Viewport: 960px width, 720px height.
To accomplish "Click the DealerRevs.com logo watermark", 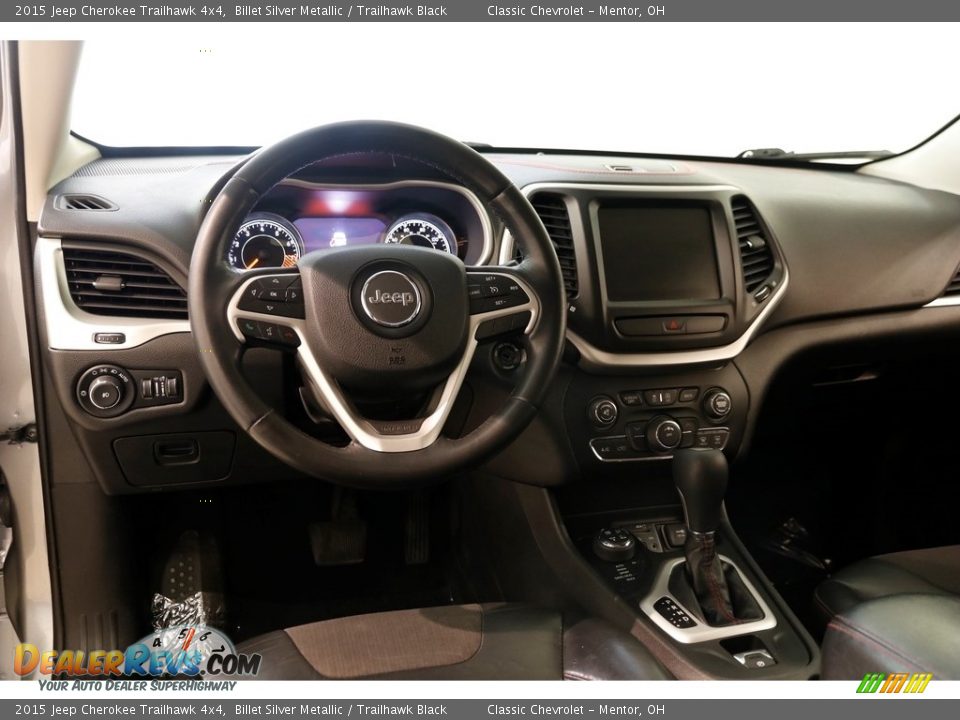I will [x=137, y=661].
